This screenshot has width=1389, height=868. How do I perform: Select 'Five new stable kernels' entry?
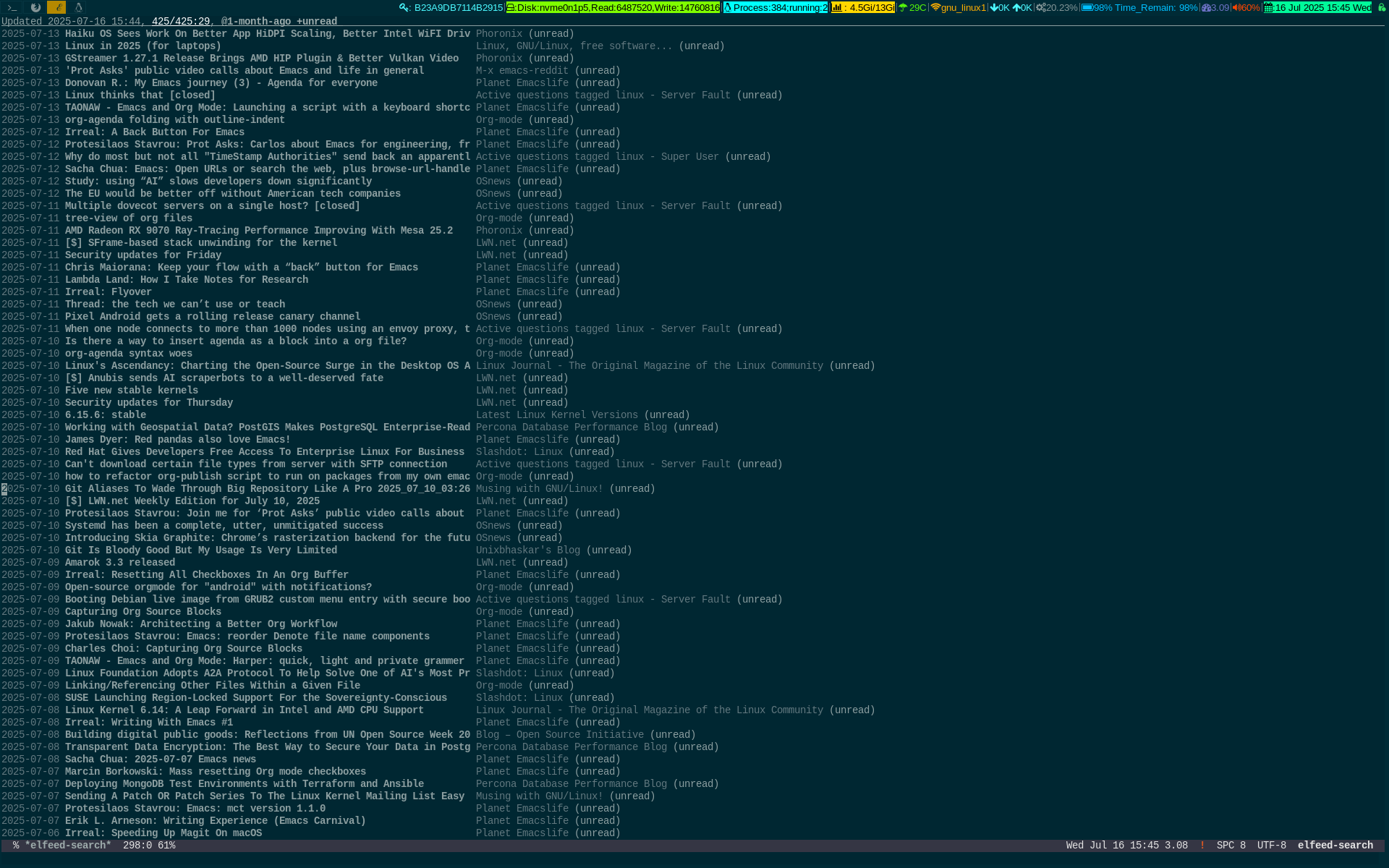tap(132, 391)
